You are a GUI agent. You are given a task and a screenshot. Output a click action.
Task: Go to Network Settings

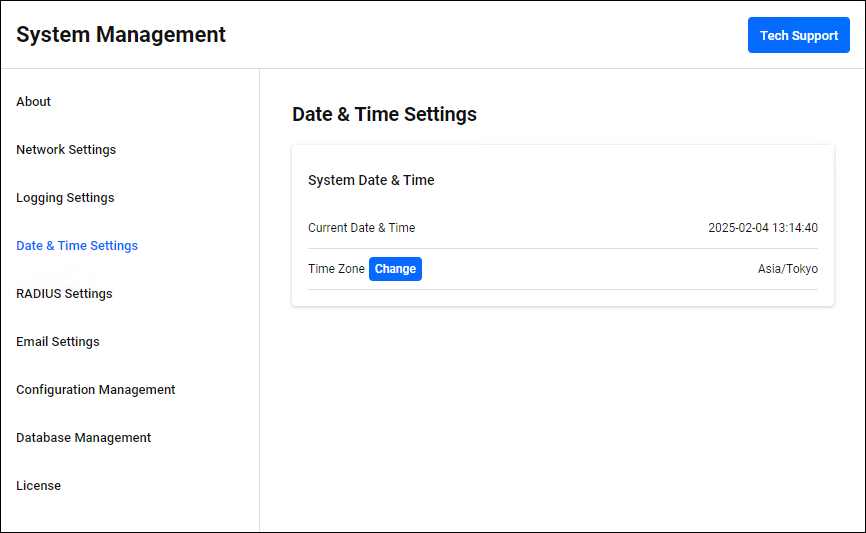[66, 150]
